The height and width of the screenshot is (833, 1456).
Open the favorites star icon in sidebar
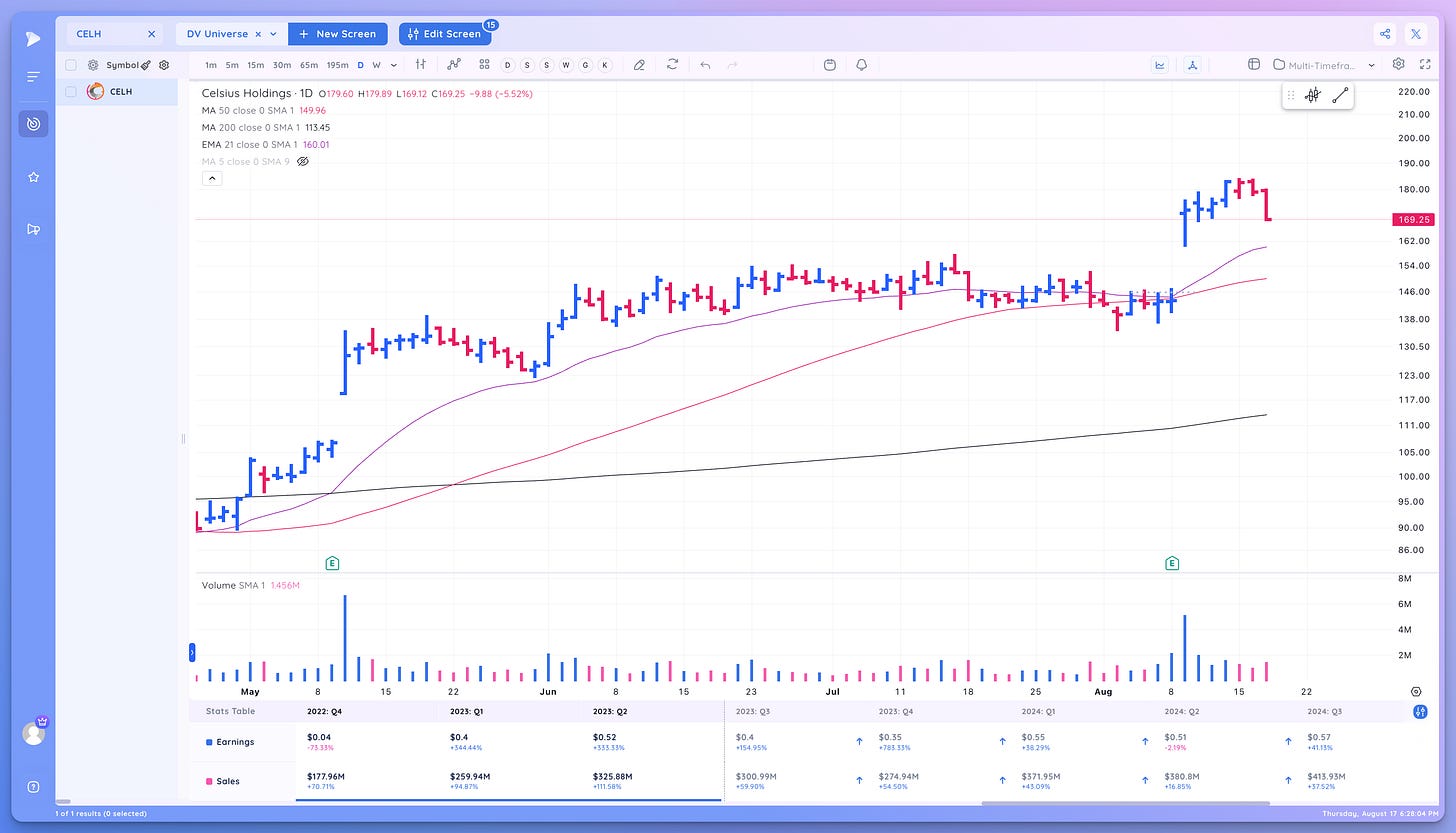(33, 177)
